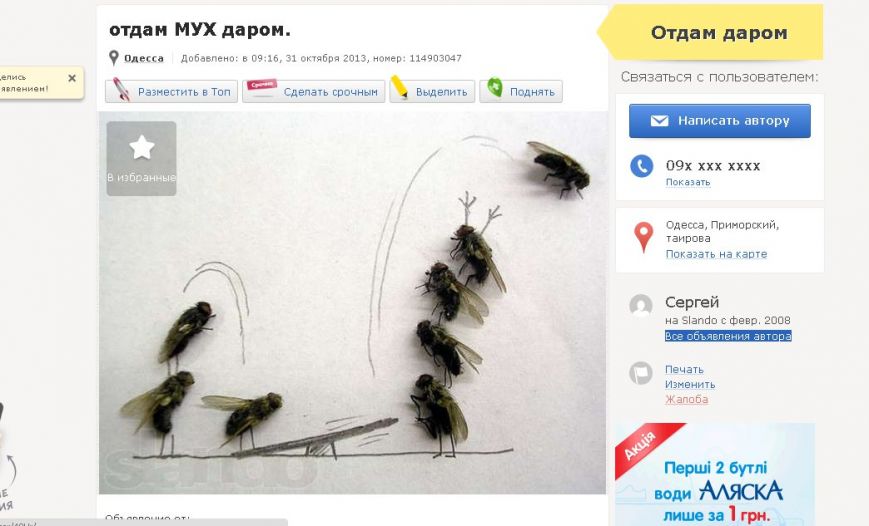Click the yellow pencil Выделить icon
The image size is (869, 526).
click(x=400, y=88)
